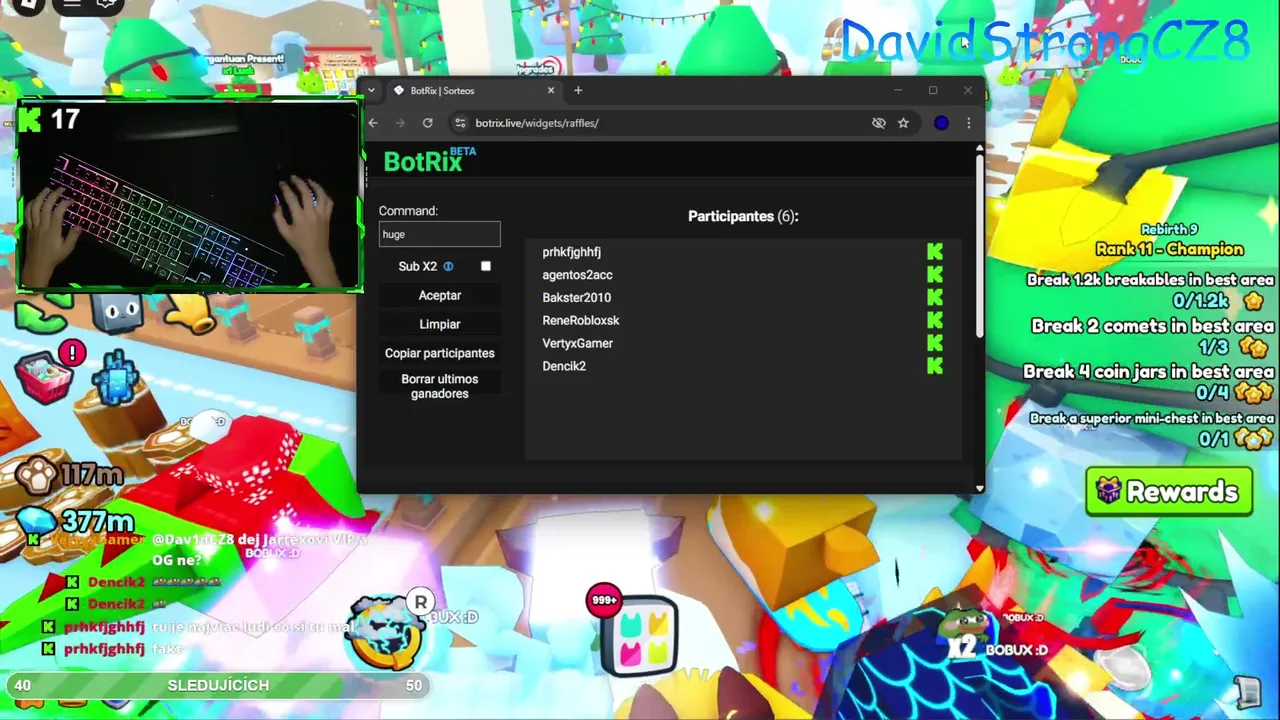Viewport: 1280px width, 720px height.
Task: Select participant prhkfjghhfj
Action: [572, 252]
